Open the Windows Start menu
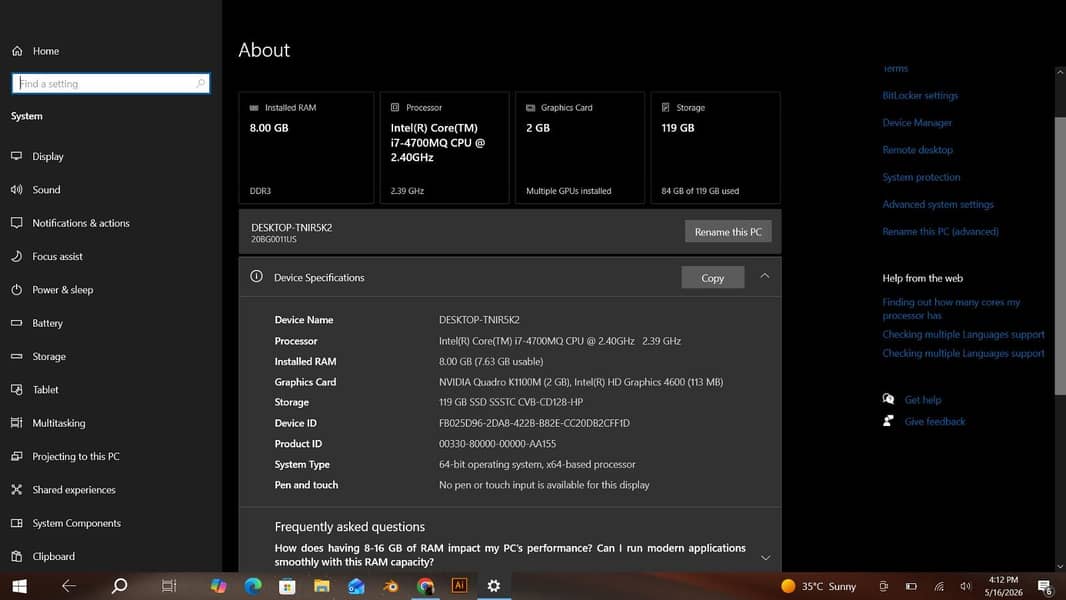The image size is (1066, 600). click(x=19, y=586)
